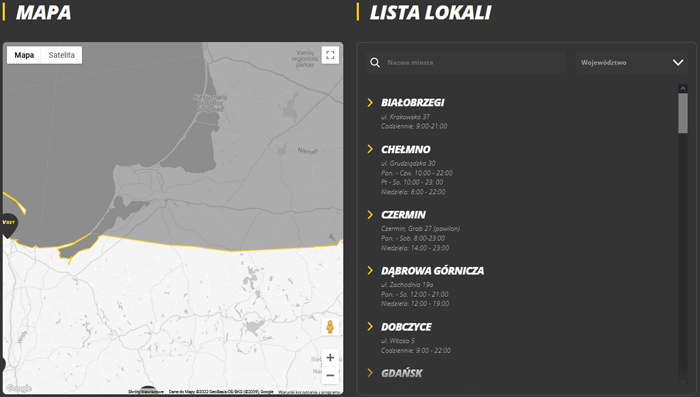Click hours 'Pt - So. 10:00 - 23: 00'
The image size is (700, 397).
click(x=412, y=182)
